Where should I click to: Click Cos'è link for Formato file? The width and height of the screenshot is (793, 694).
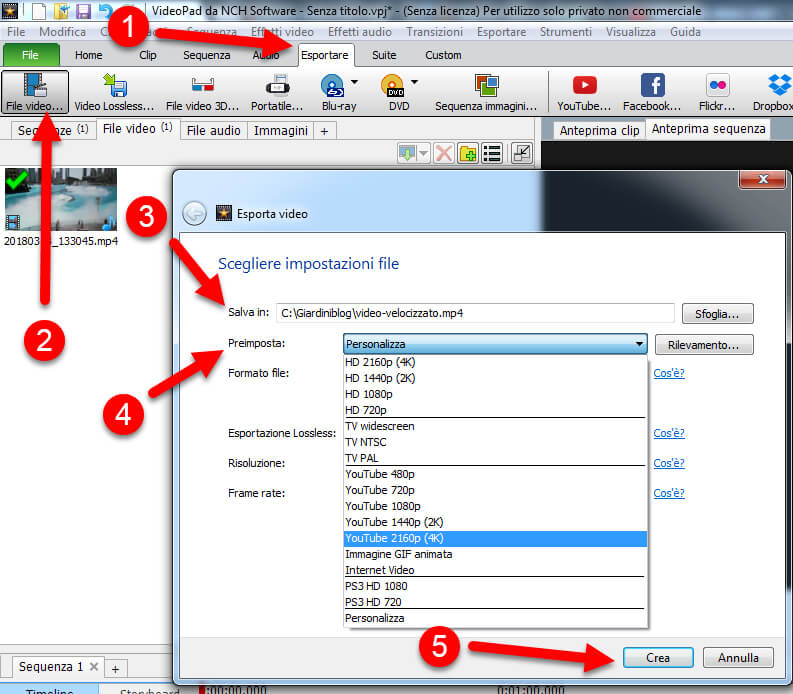[669, 373]
